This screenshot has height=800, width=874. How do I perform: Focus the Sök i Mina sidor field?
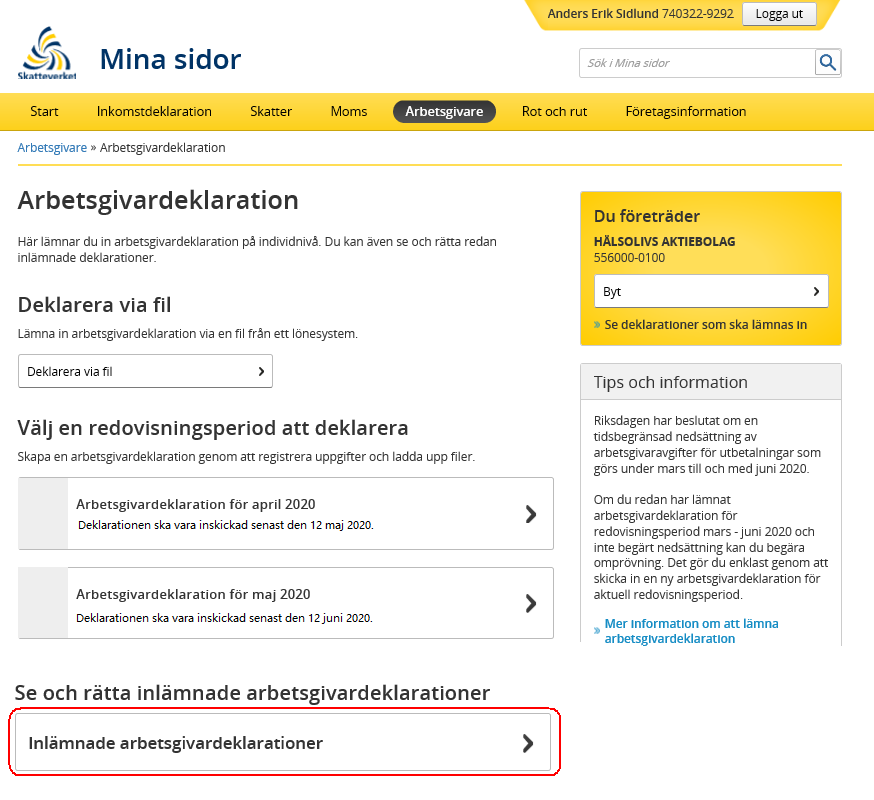coord(697,63)
